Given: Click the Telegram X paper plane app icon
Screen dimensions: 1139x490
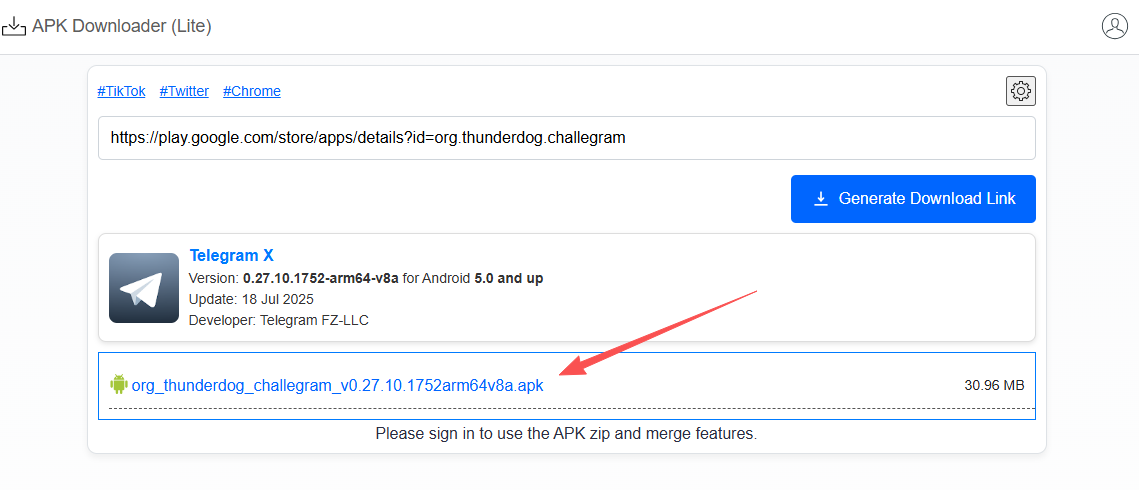Looking at the screenshot, I should point(144,288).
